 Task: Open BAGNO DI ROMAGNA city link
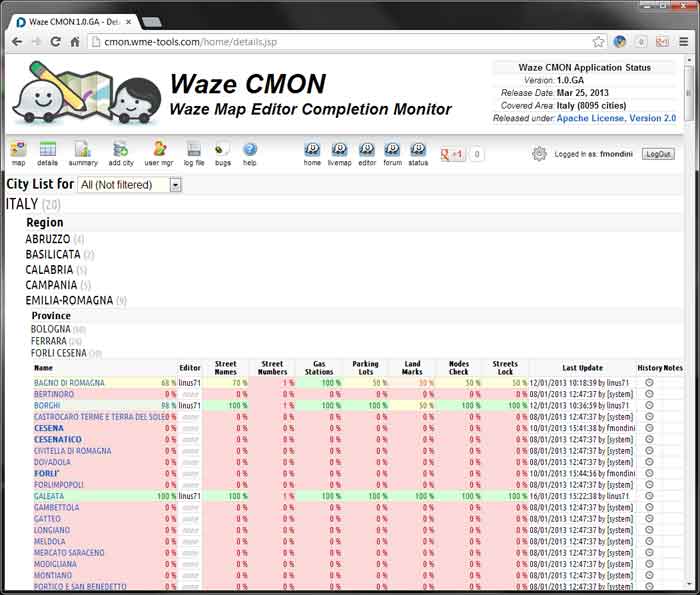click(69, 383)
